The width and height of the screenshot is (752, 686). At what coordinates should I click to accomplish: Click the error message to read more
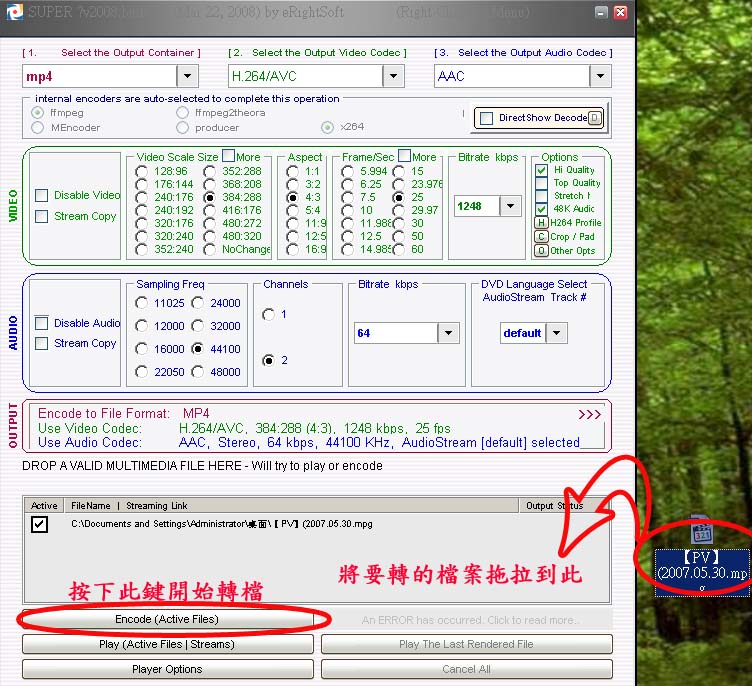(x=470, y=620)
